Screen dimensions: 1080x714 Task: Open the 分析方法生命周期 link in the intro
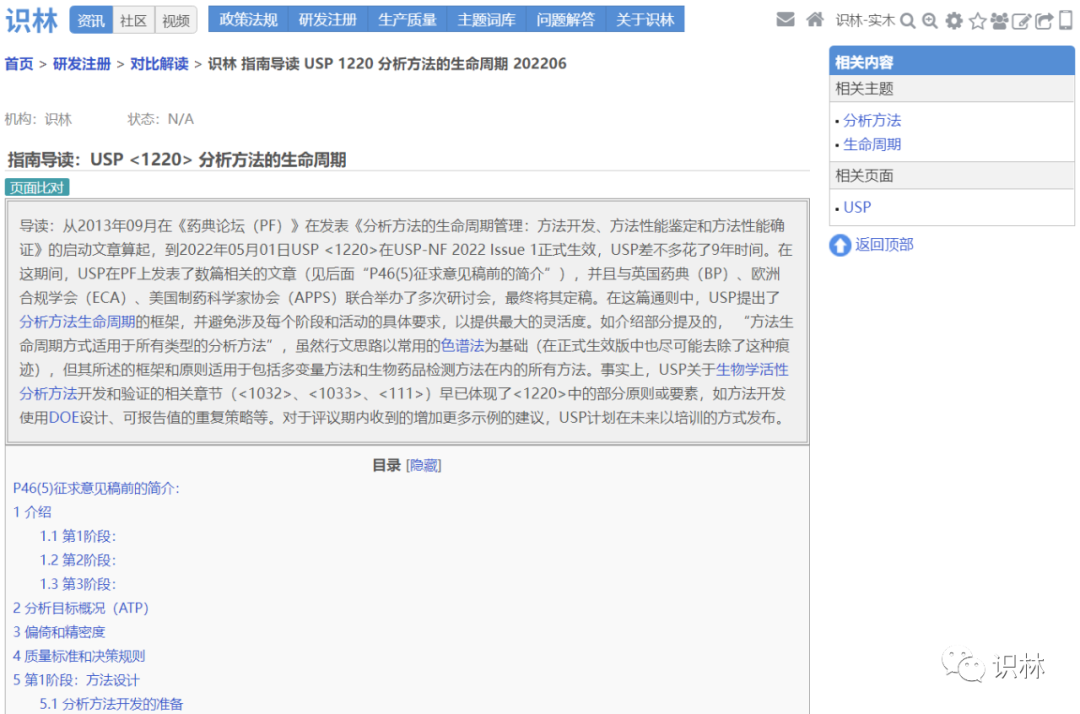click(x=77, y=322)
